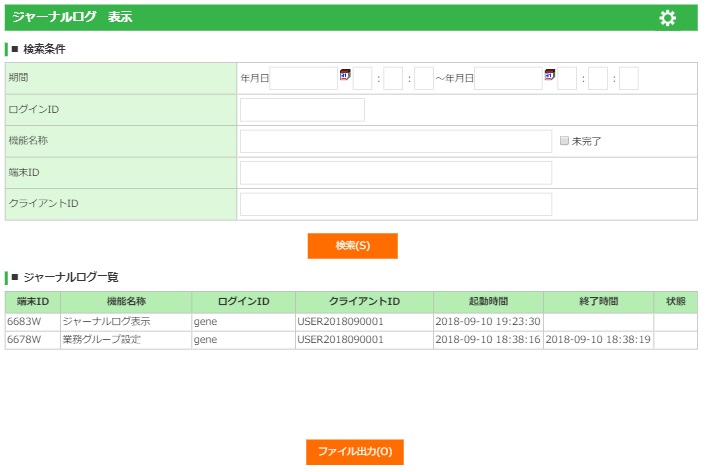Image resolution: width=706 pixels, height=472 pixels.
Task: Click the 状態 column header
Action: tap(675, 302)
